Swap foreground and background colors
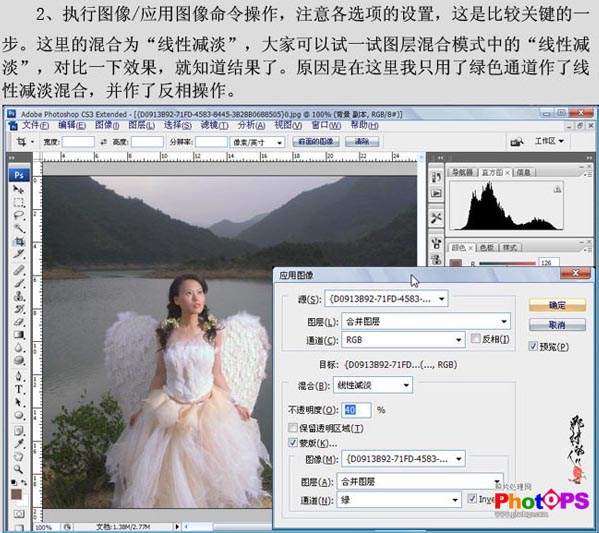This screenshot has height=533, width=599. (x=24, y=482)
